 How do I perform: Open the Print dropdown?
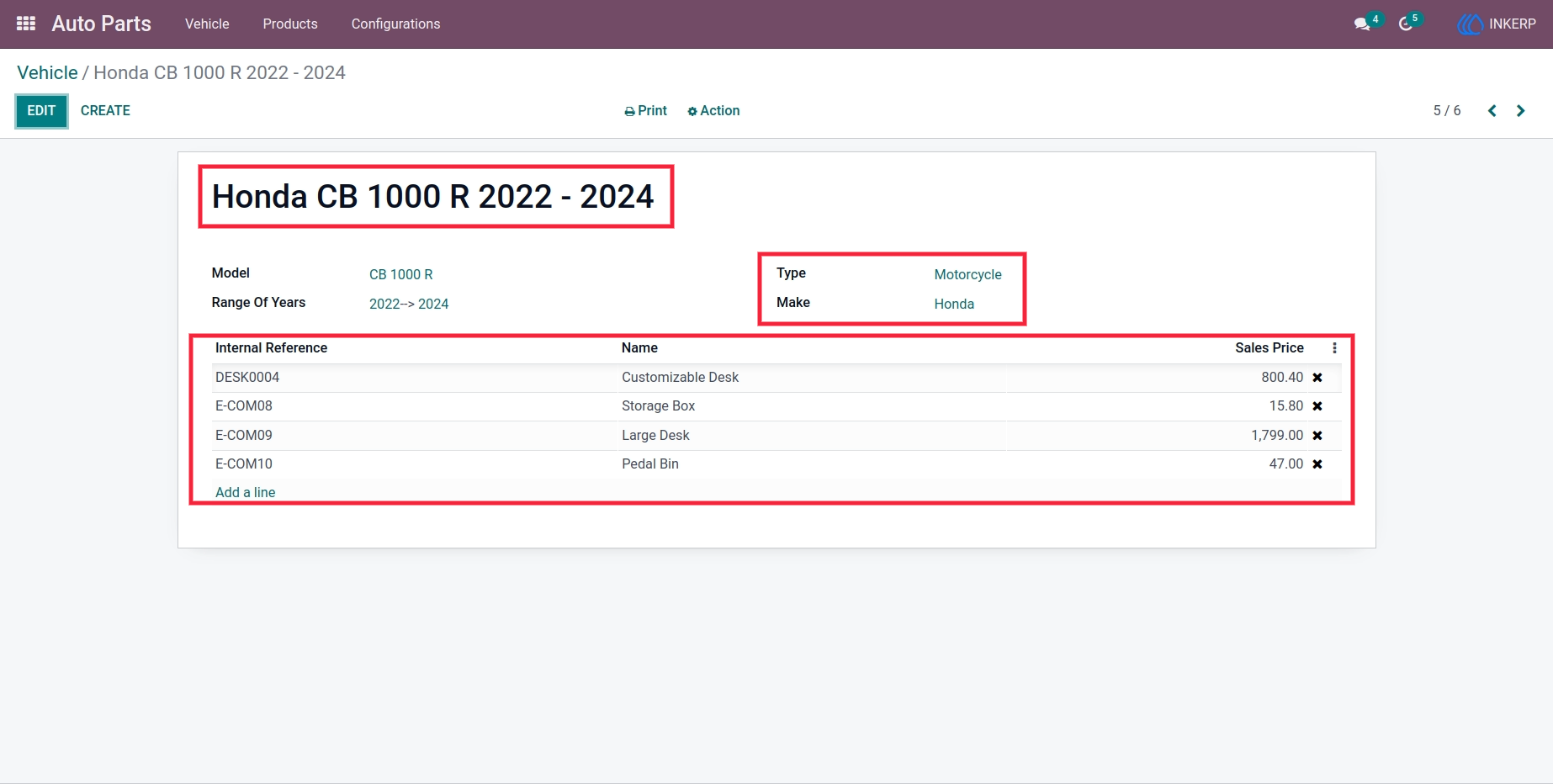(x=645, y=111)
